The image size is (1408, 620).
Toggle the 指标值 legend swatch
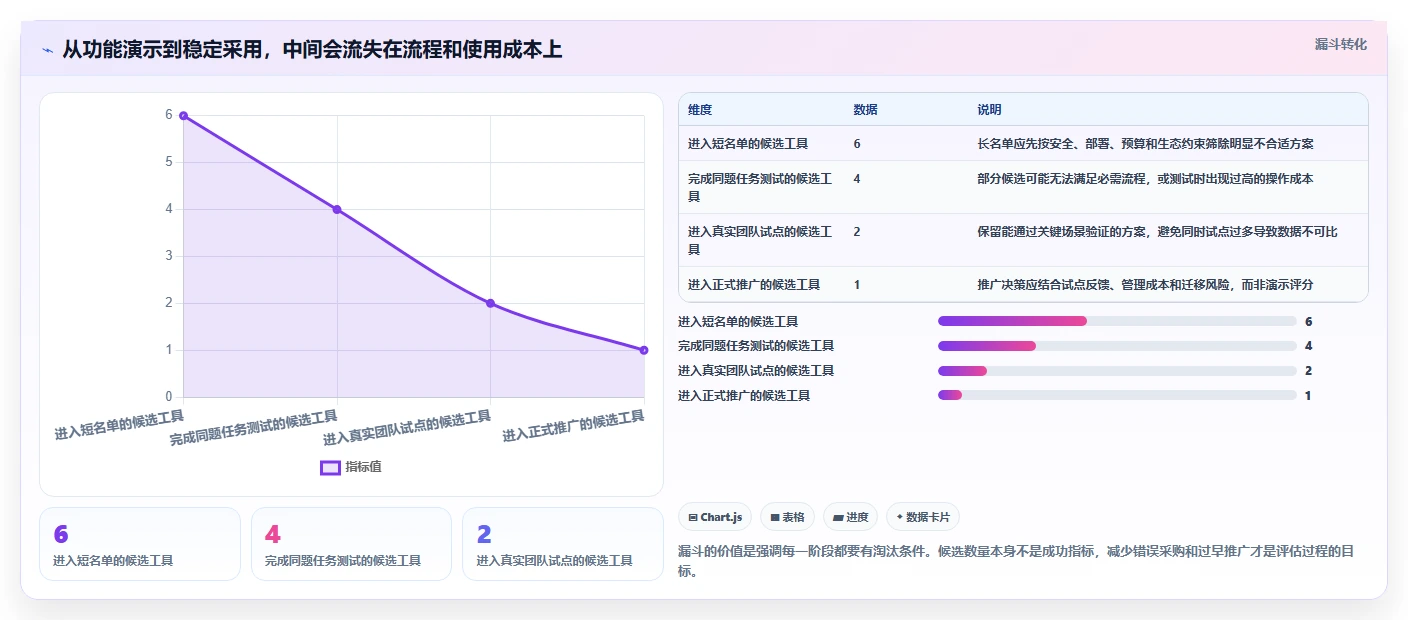click(x=330, y=467)
